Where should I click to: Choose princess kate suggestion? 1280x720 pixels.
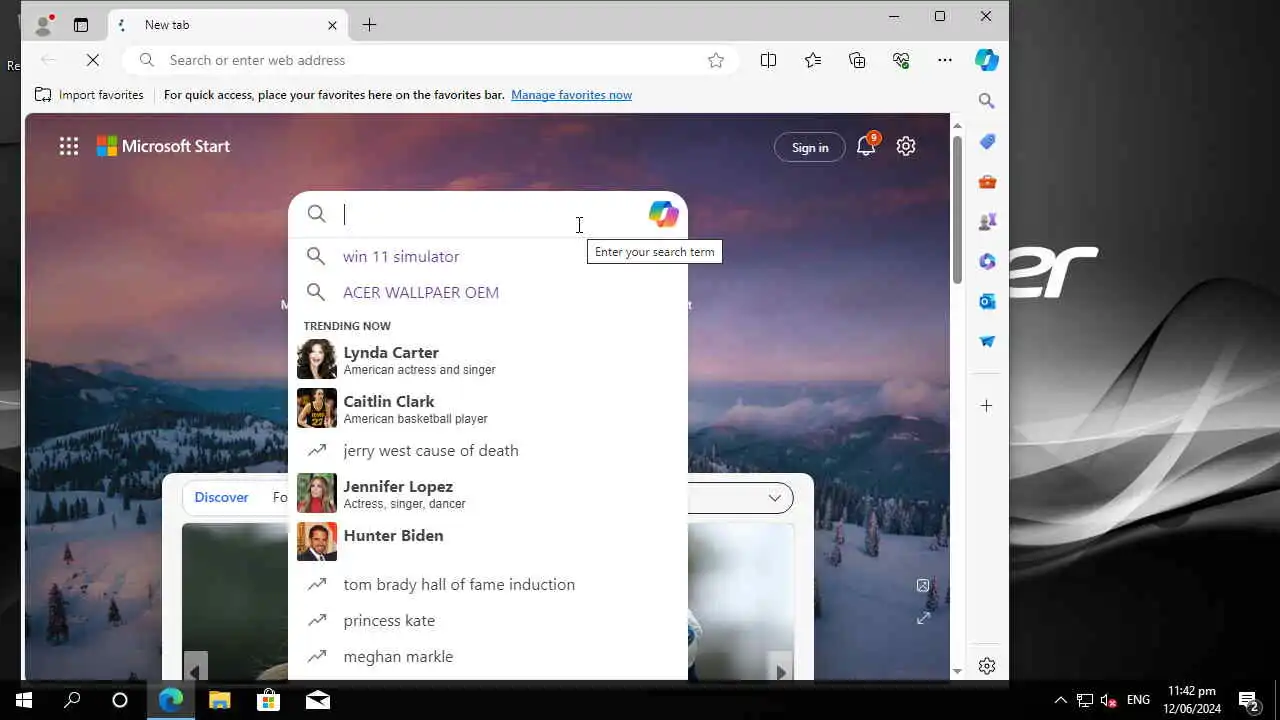488,620
